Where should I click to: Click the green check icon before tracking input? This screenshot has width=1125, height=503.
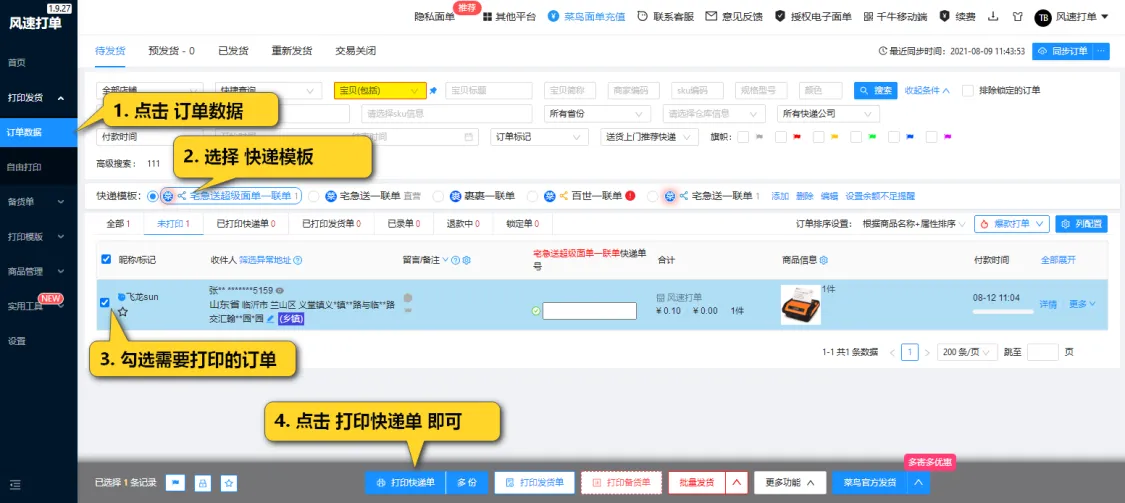[535, 311]
